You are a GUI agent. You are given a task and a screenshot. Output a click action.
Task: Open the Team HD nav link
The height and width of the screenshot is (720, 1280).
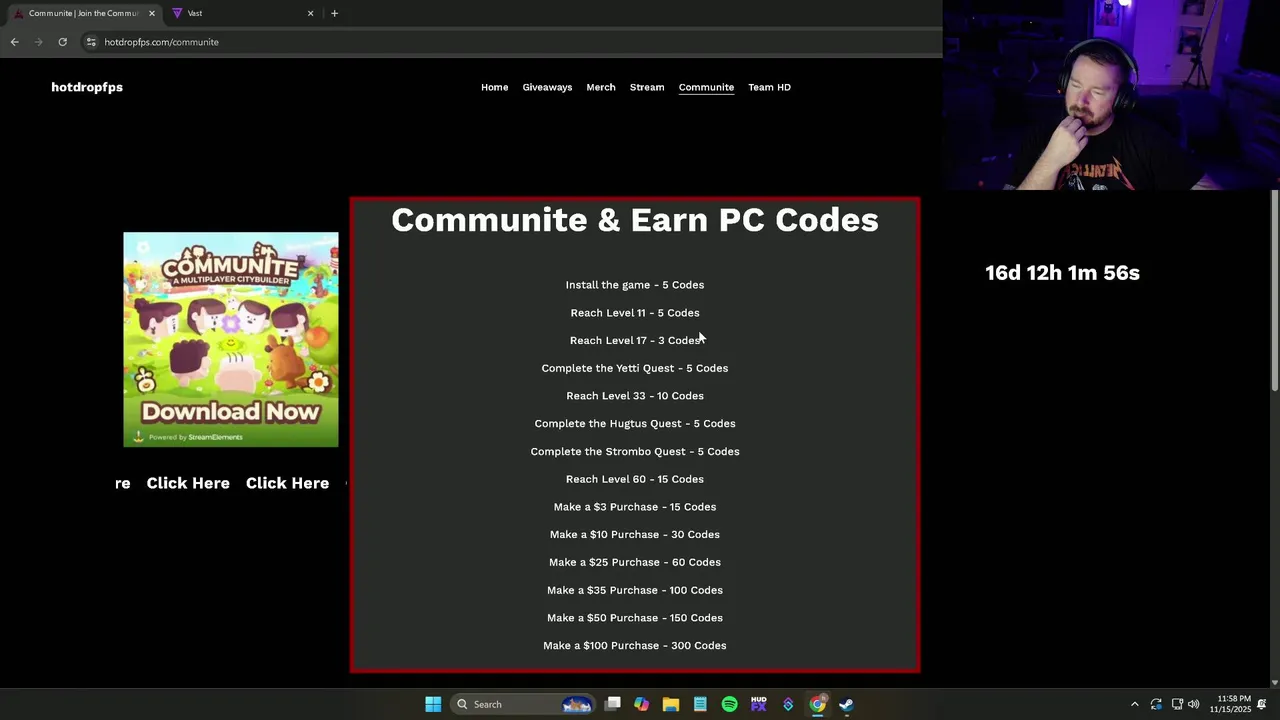pyautogui.click(x=769, y=87)
